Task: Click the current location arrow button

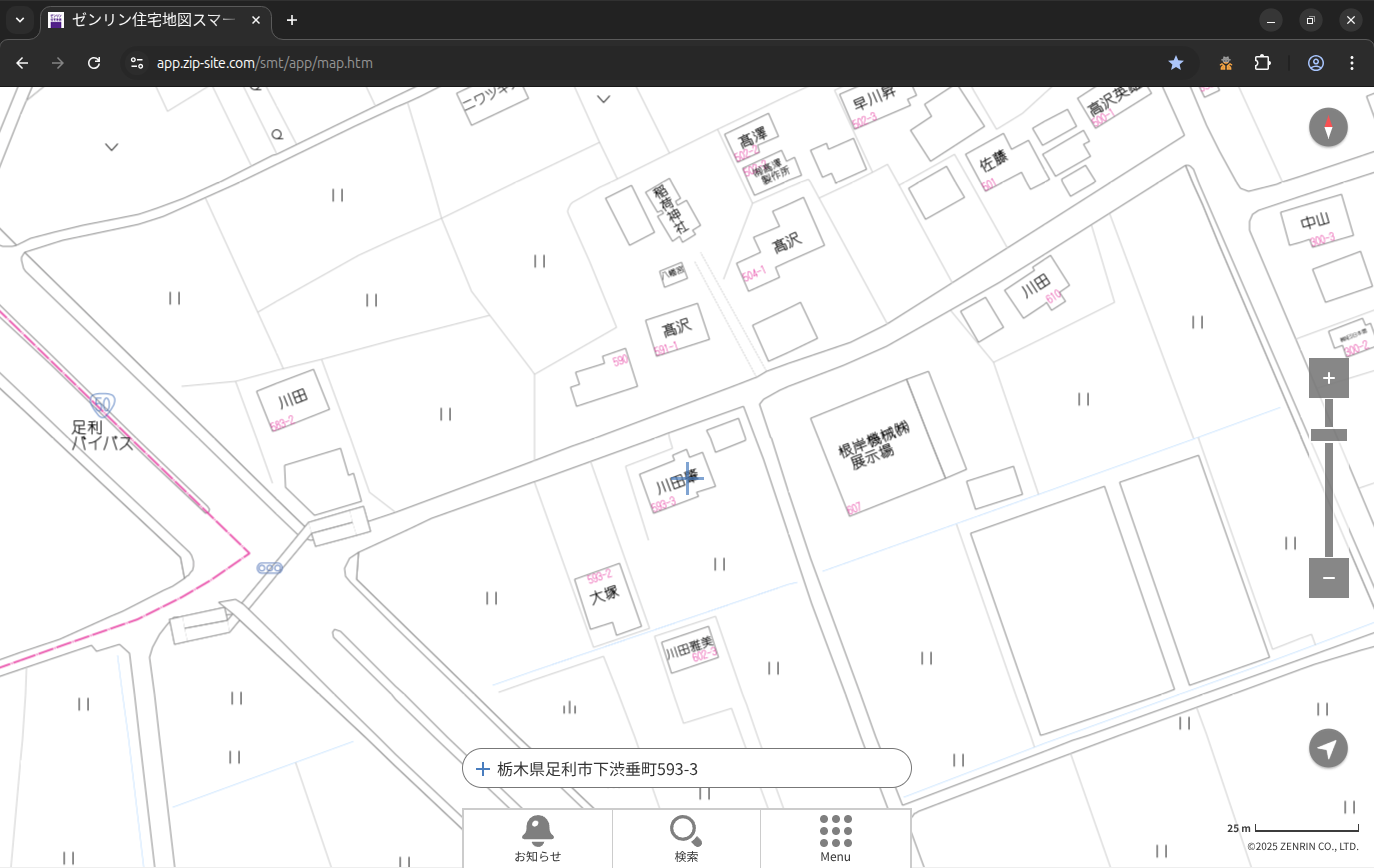Action: click(x=1328, y=748)
